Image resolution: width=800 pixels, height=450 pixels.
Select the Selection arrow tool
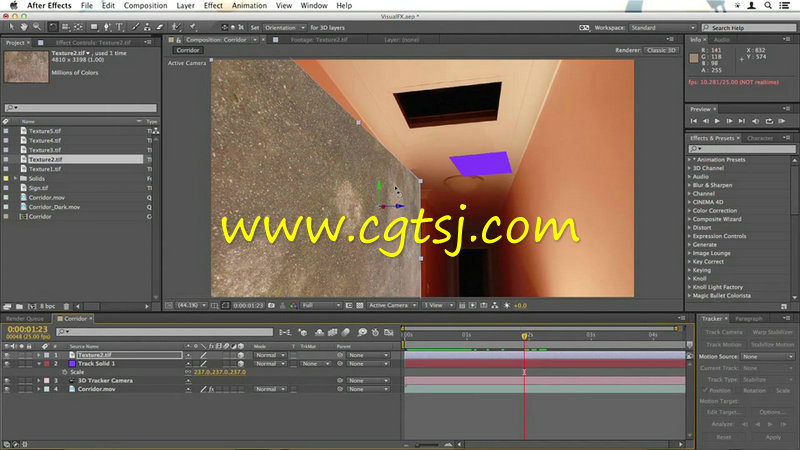tap(12, 27)
